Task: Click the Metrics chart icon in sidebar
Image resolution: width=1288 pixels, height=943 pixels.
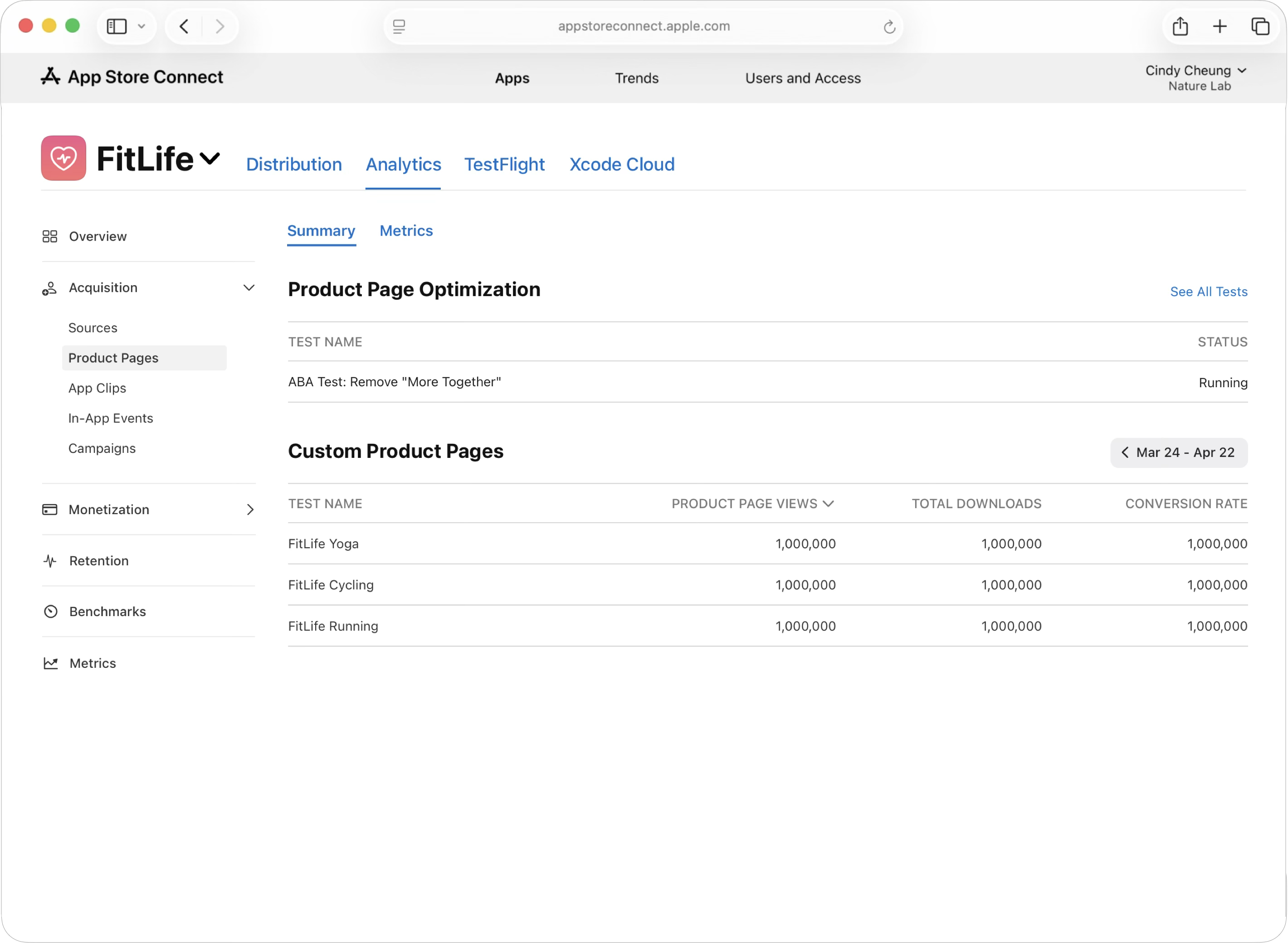Action: click(x=50, y=663)
